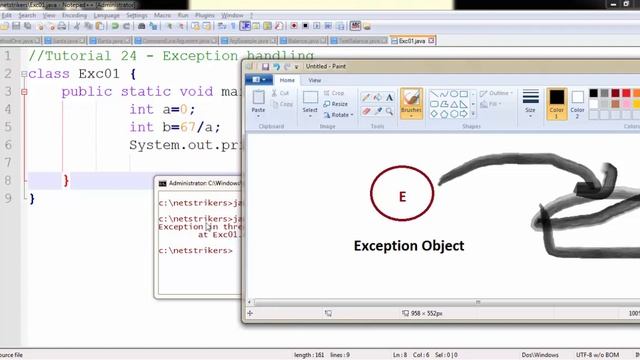Click the Home tab in Paint ribbon

(287, 80)
